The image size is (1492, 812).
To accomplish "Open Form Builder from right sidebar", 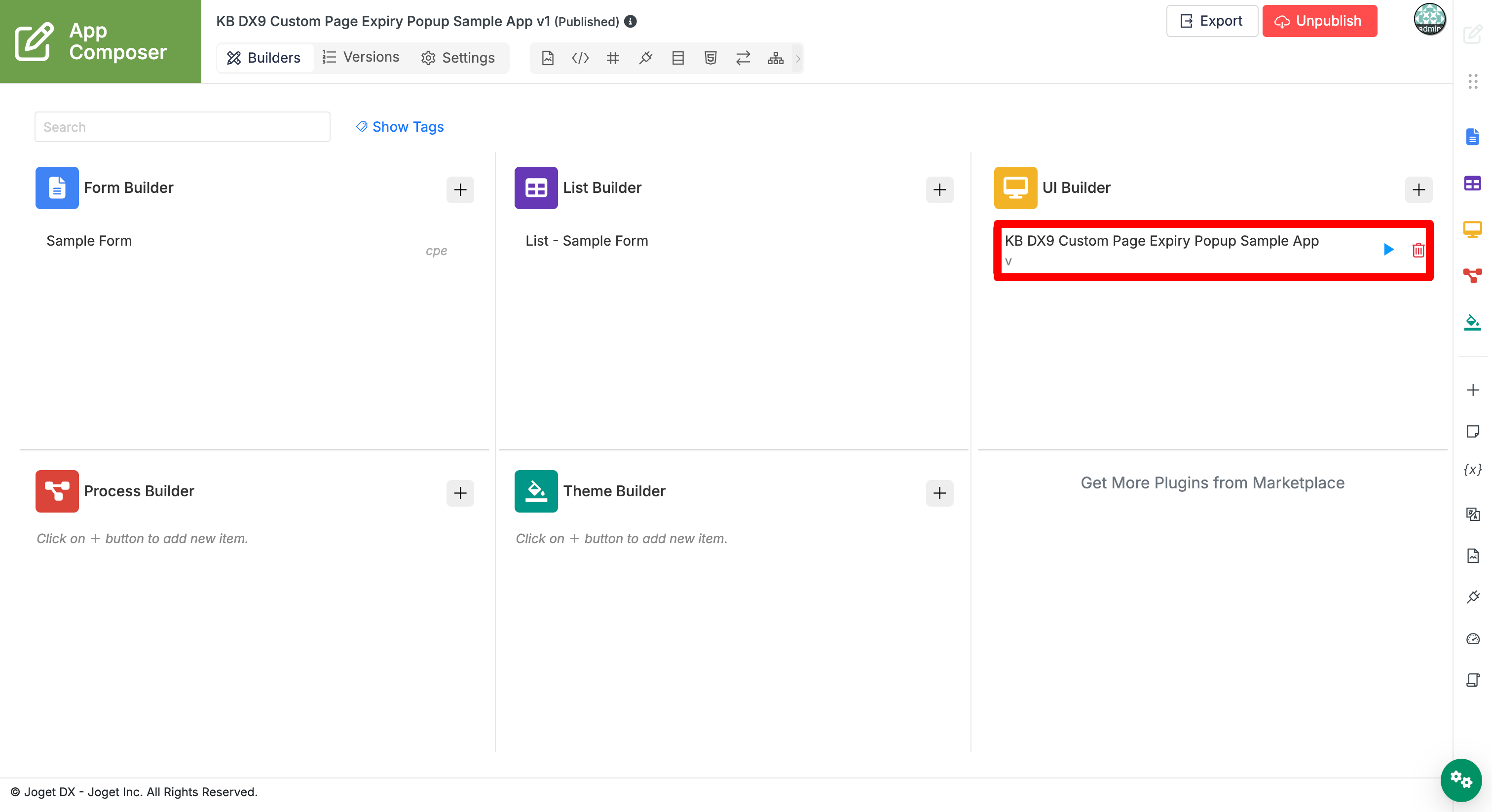I will tap(1472, 137).
